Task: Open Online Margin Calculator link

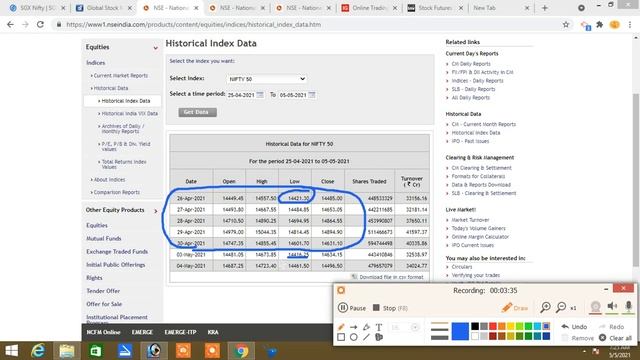Action: click(x=480, y=237)
